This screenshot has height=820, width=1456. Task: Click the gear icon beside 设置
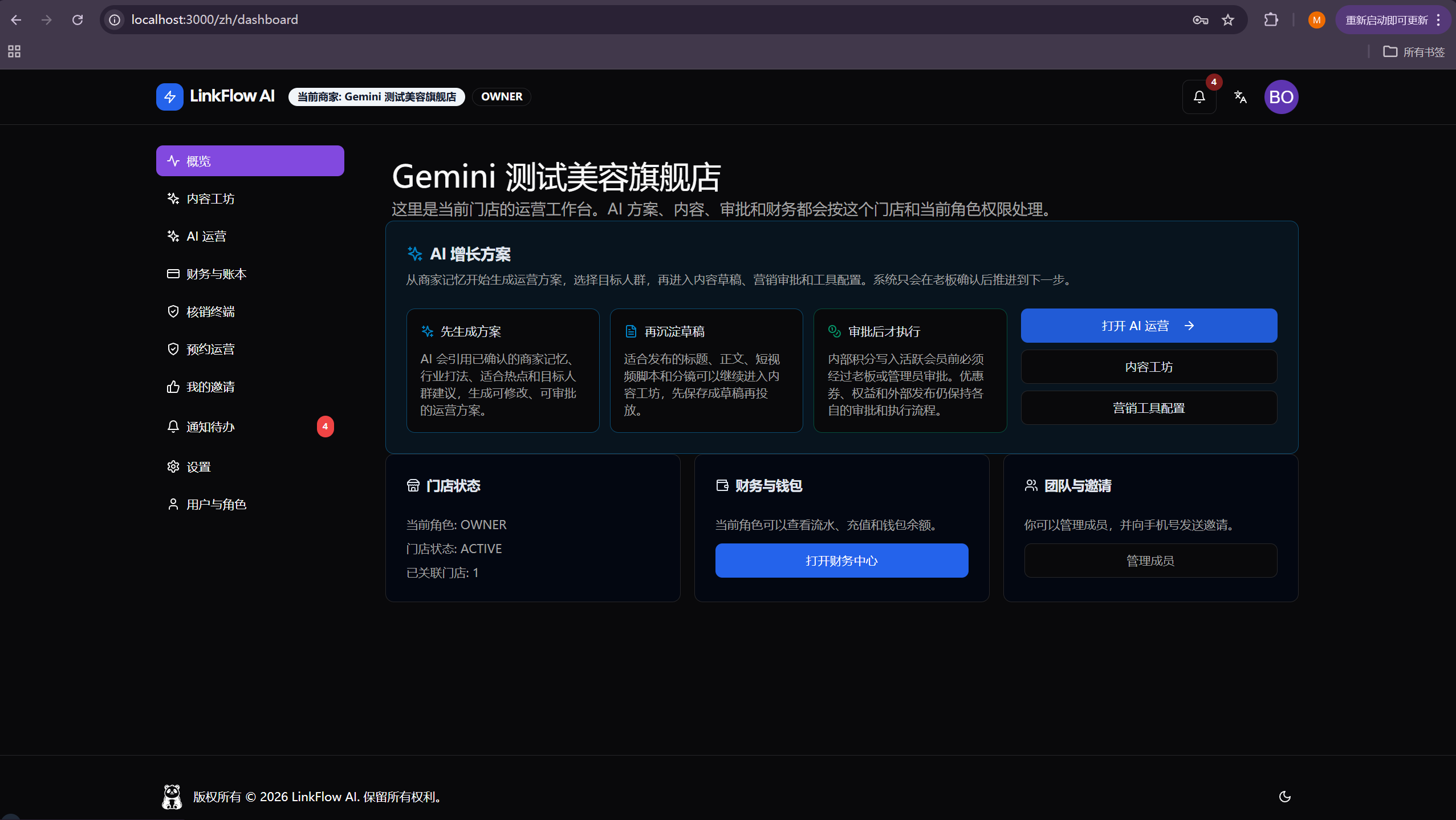(173, 466)
